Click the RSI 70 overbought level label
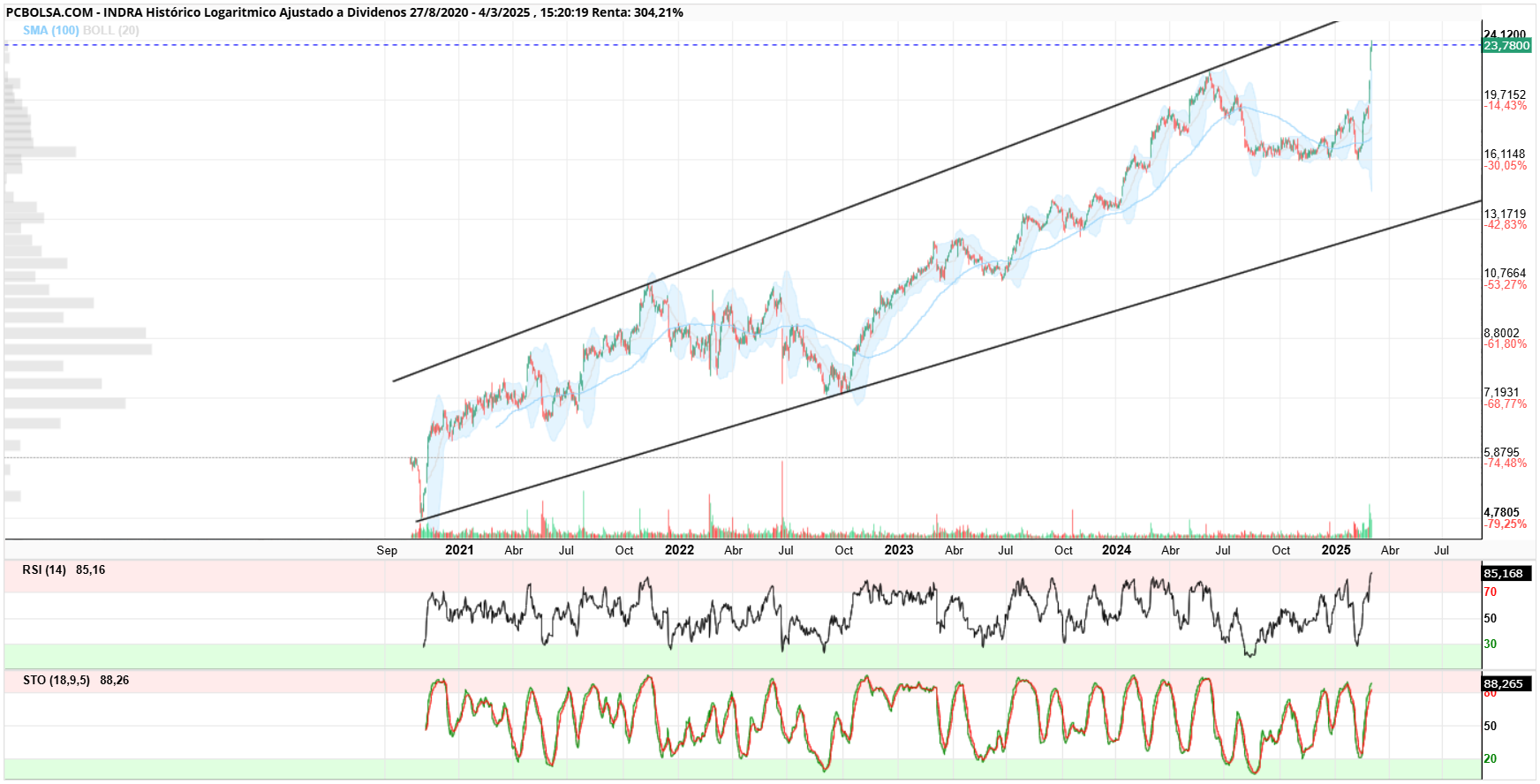1540x784 pixels. pyautogui.click(x=1491, y=592)
